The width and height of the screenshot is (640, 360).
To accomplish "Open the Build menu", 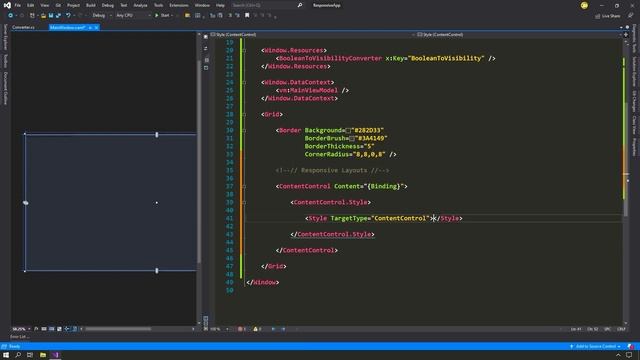I will coord(91,5).
